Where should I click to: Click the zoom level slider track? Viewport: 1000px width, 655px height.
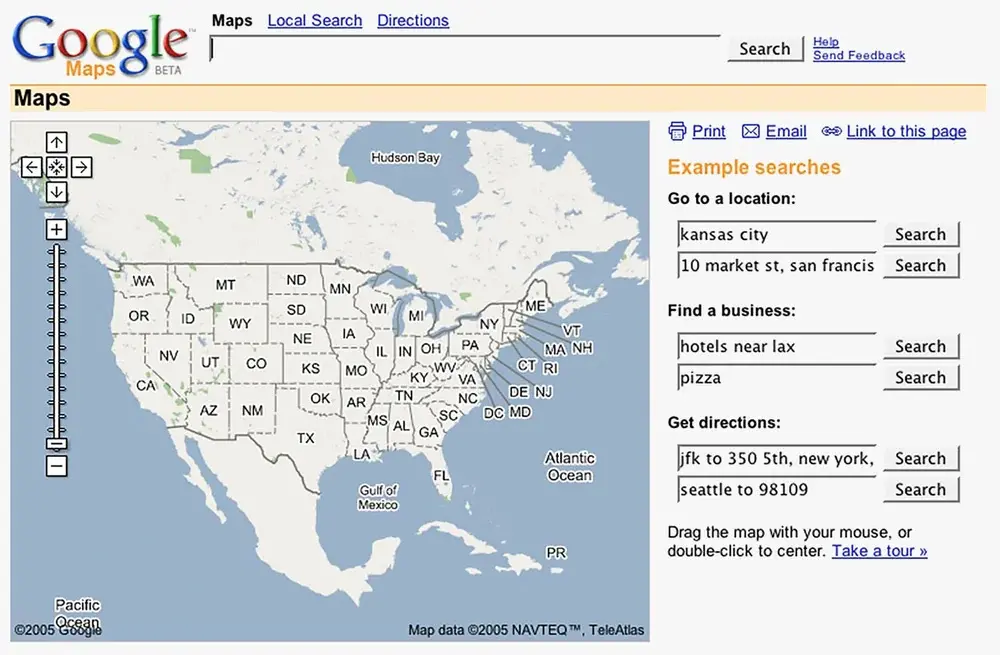[57, 340]
